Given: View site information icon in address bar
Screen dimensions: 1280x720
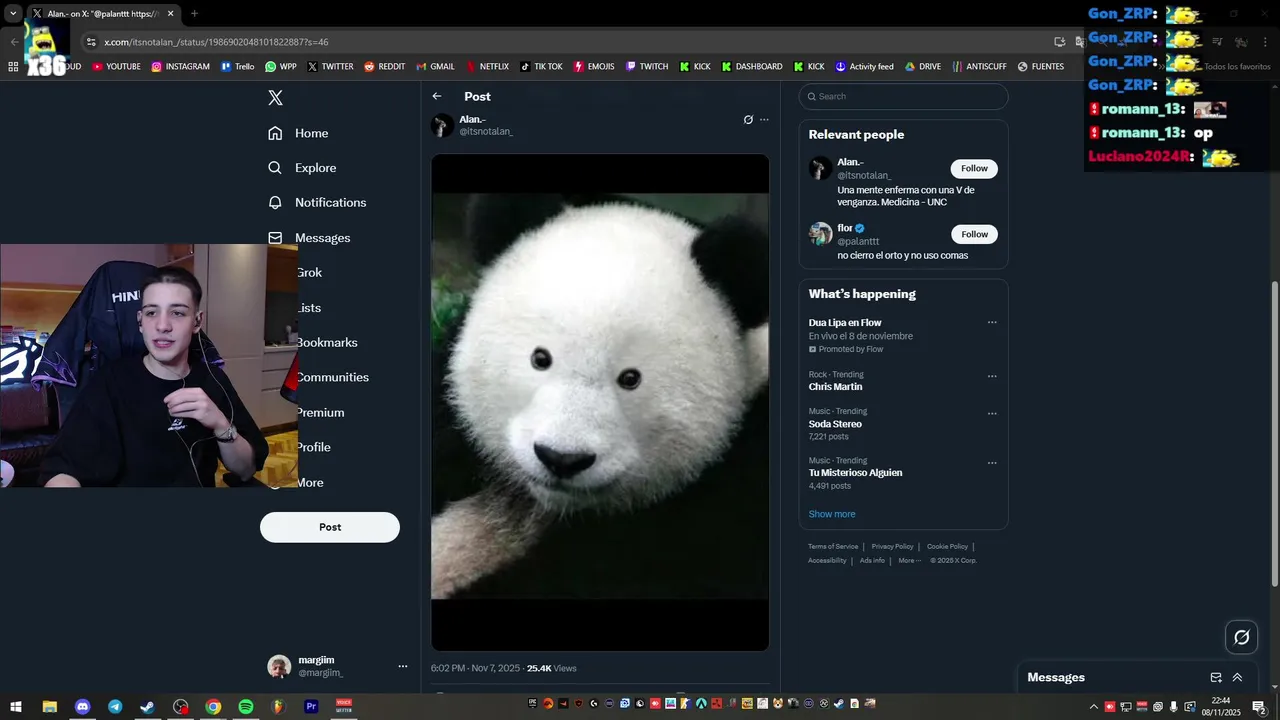Looking at the screenshot, I should pos(91,42).
